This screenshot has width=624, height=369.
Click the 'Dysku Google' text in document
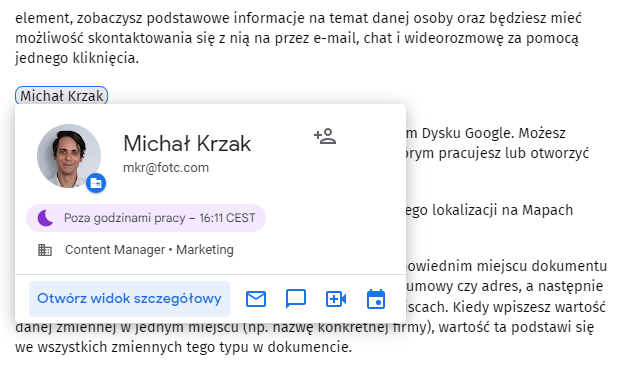[x=467, y=133]
